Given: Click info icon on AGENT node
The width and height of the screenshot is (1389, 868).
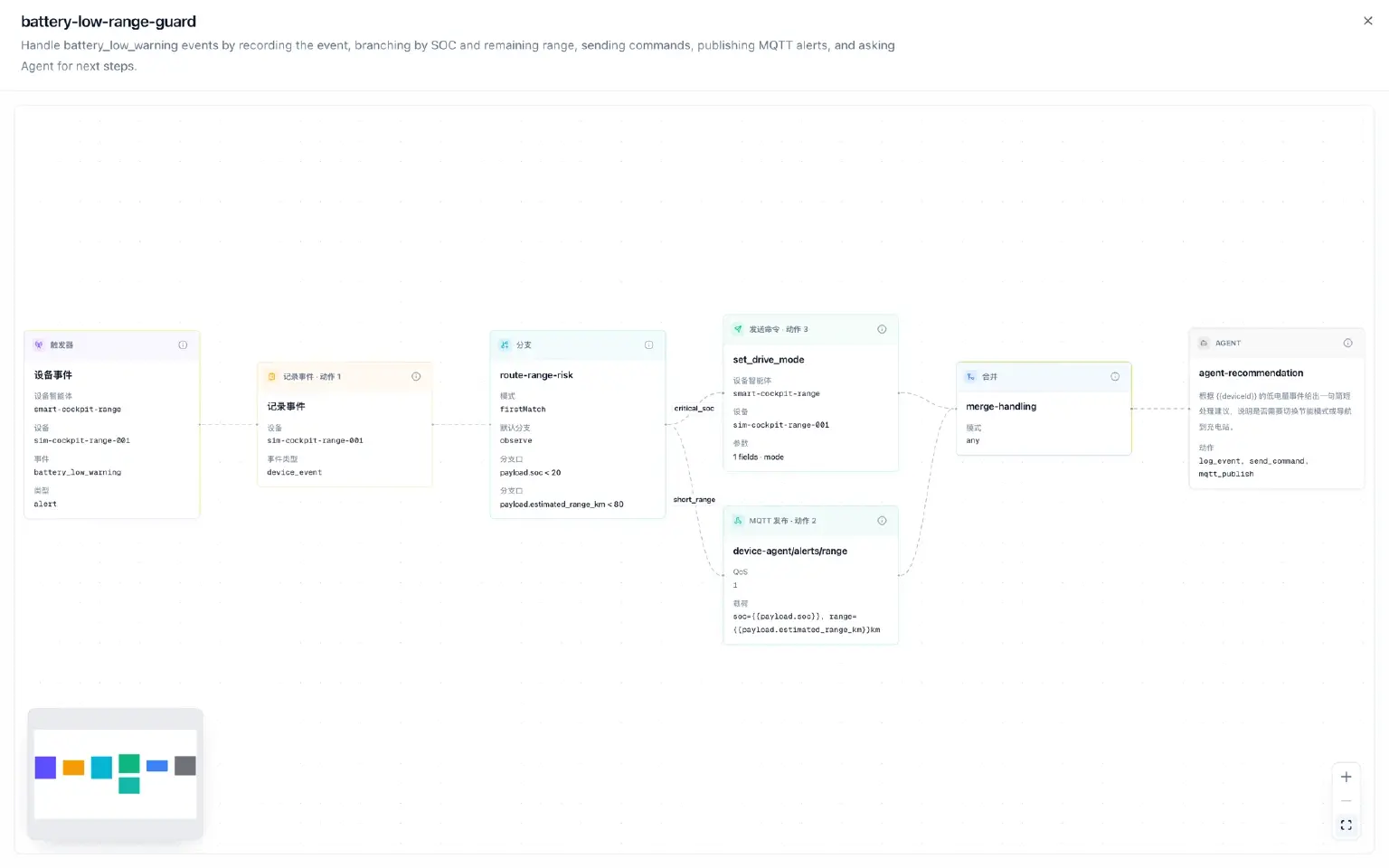Looking at the screenshot, I should tap(1347, 343).
